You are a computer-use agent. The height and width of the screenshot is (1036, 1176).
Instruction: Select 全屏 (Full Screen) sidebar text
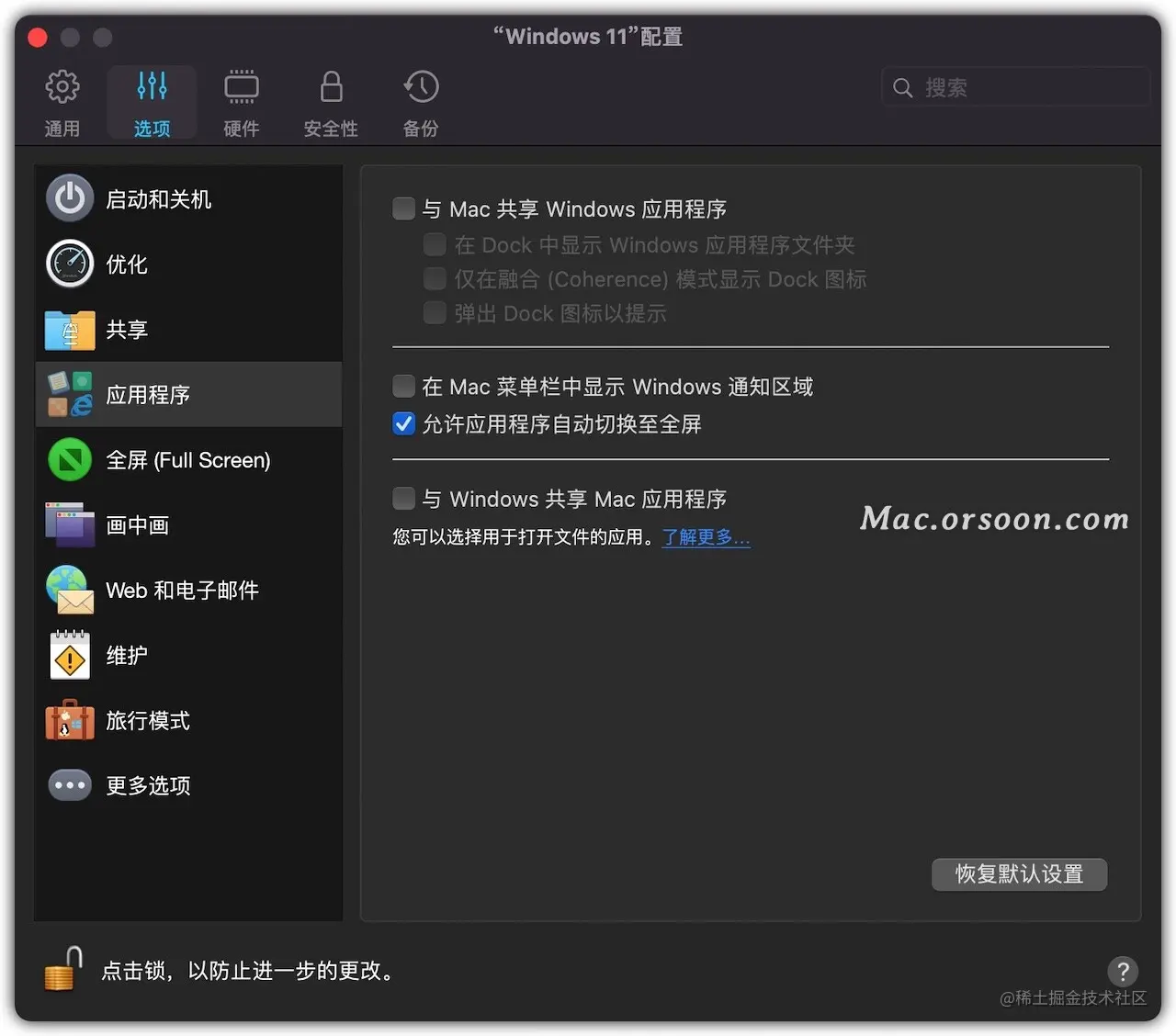click(x=188, y=460)
